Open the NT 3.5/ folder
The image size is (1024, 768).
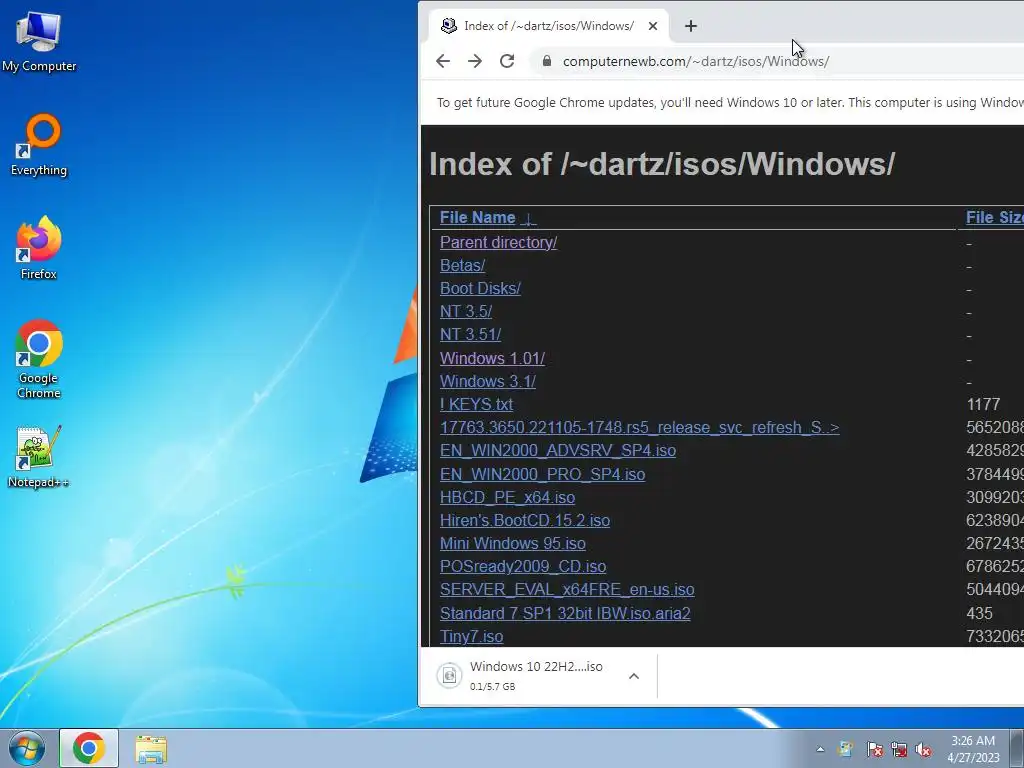coord(466,312)
